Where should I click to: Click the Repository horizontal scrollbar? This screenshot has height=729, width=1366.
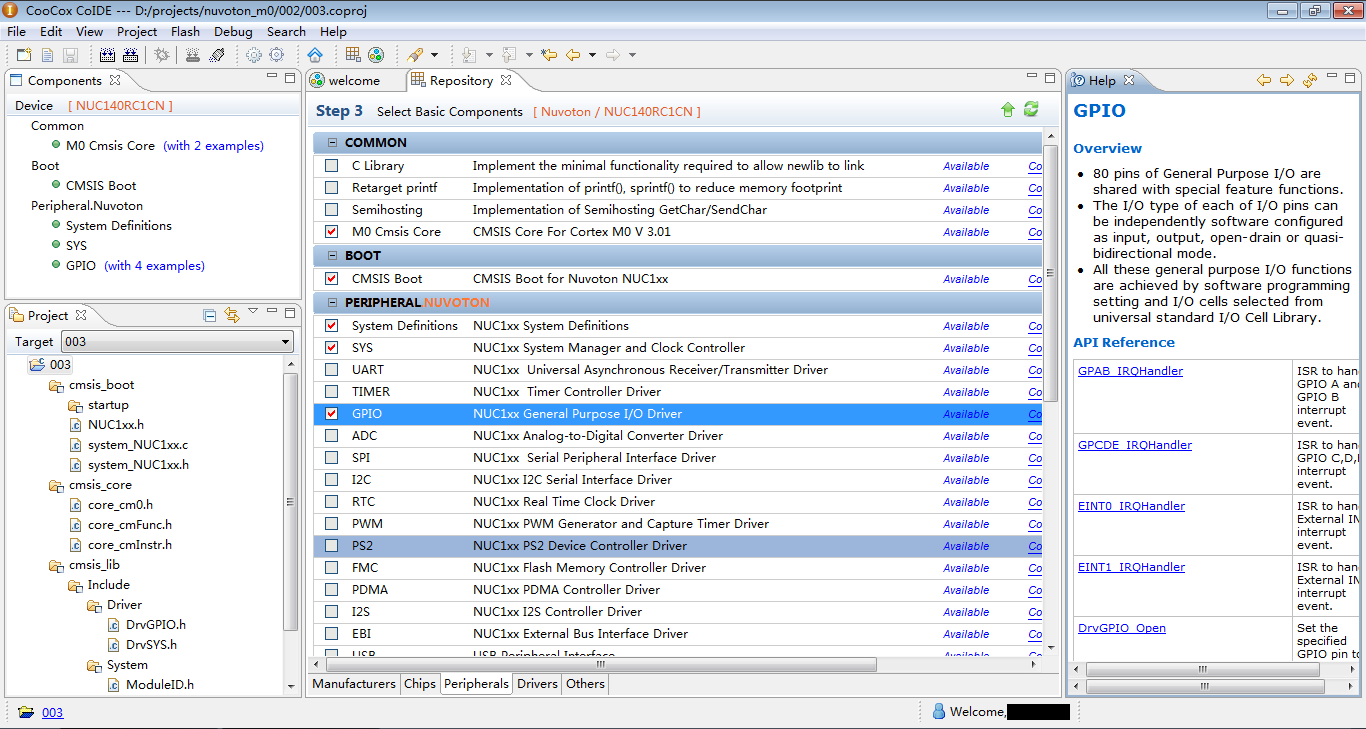coord(601,664)
